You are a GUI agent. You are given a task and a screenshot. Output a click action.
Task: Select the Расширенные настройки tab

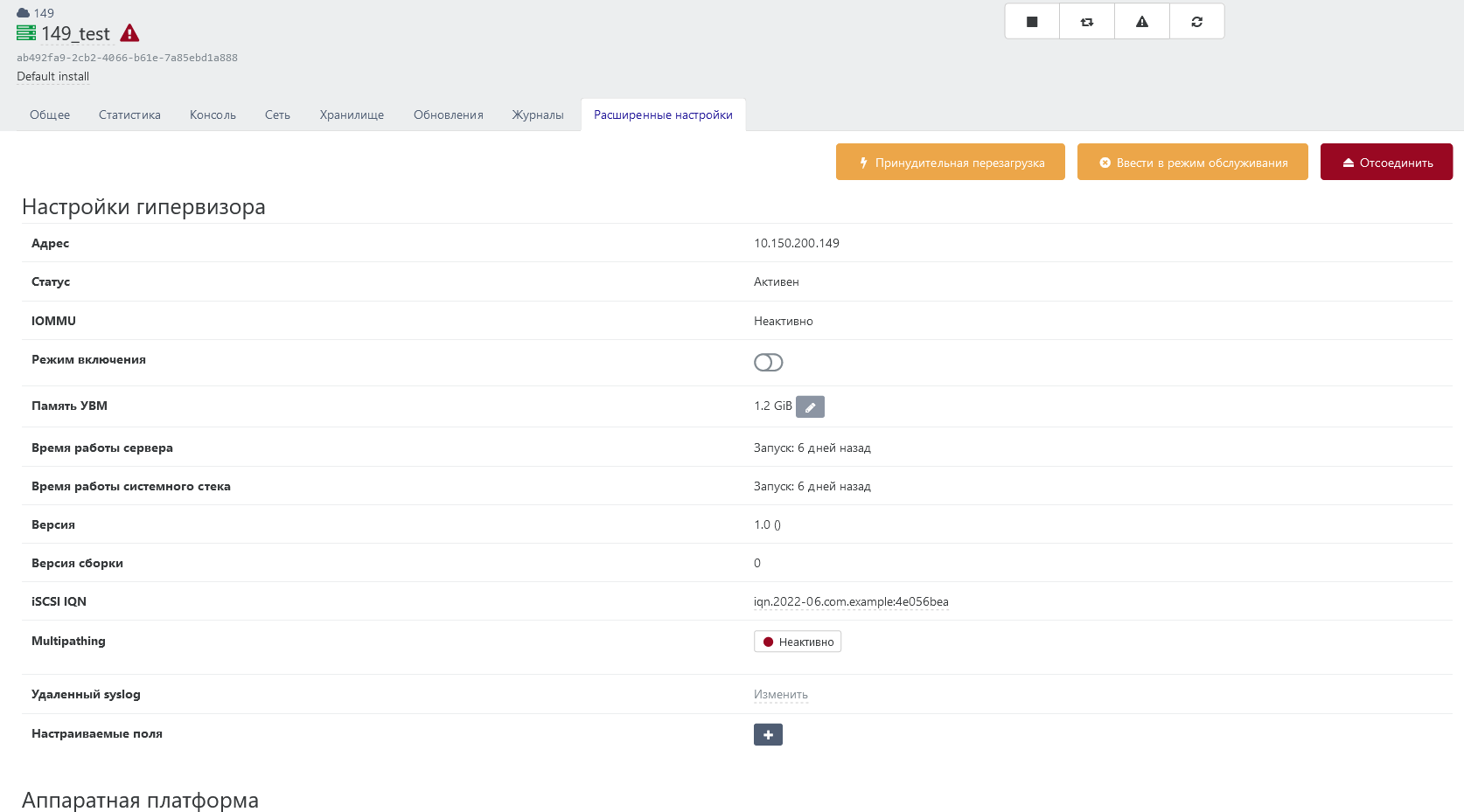(663, 115)
